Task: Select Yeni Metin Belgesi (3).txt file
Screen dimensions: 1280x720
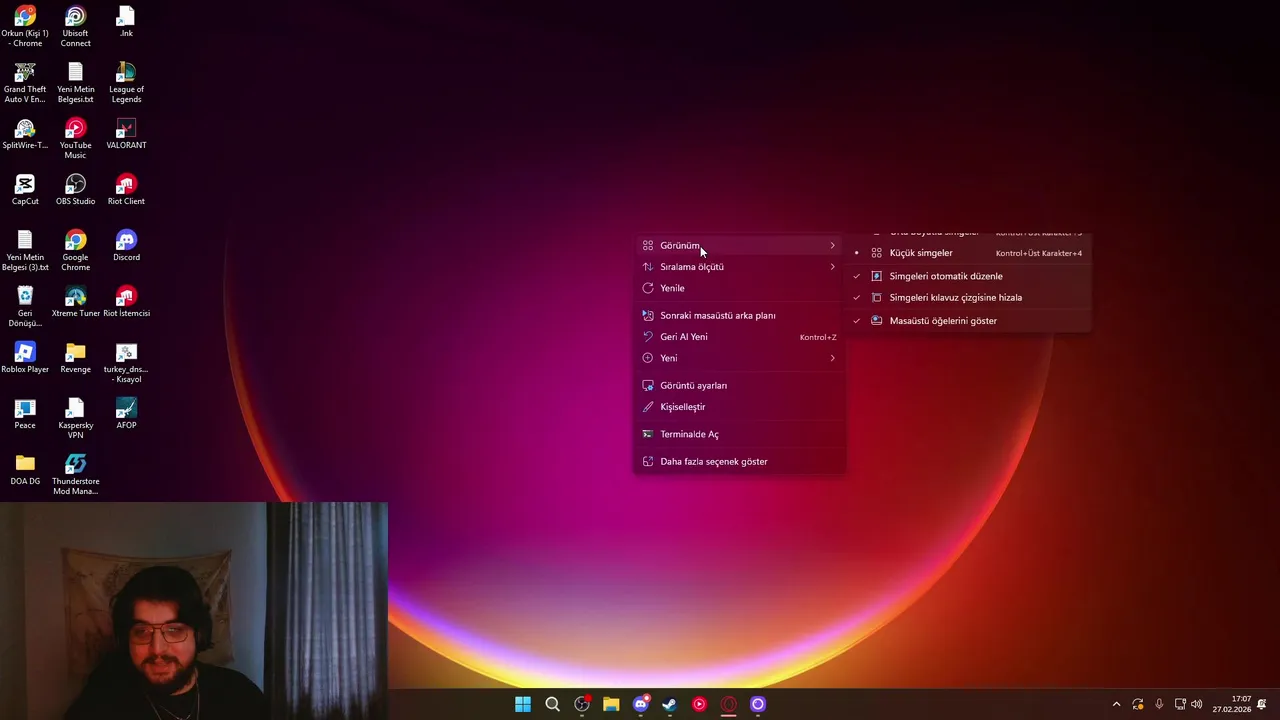Action: (x=25, y=251)
